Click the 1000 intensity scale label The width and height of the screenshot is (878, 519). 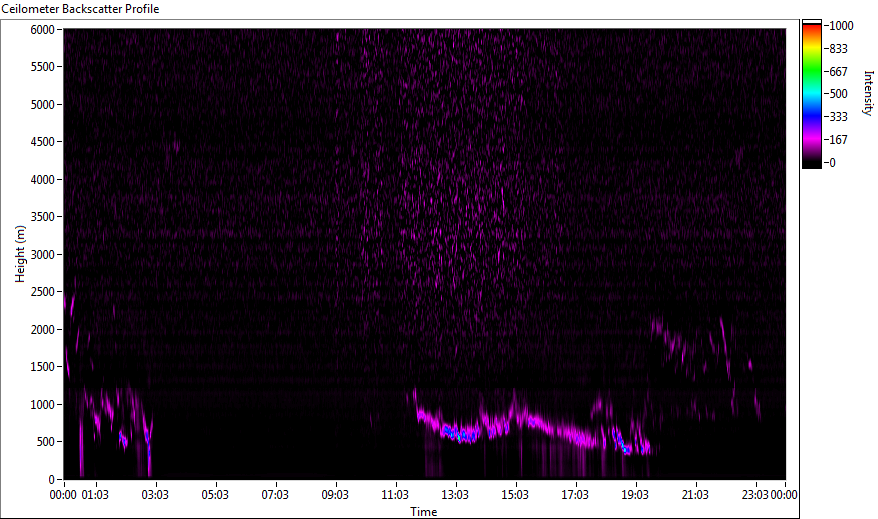tap(841, 26)
